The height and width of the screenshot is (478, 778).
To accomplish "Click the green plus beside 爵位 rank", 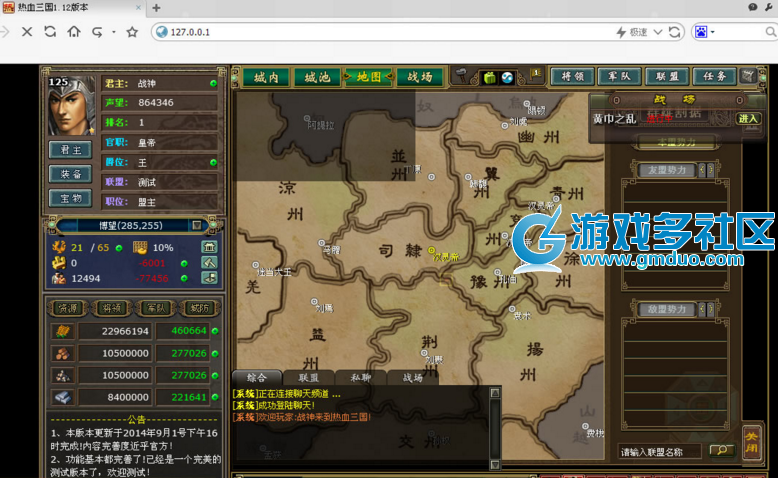I will pos(213,162).
